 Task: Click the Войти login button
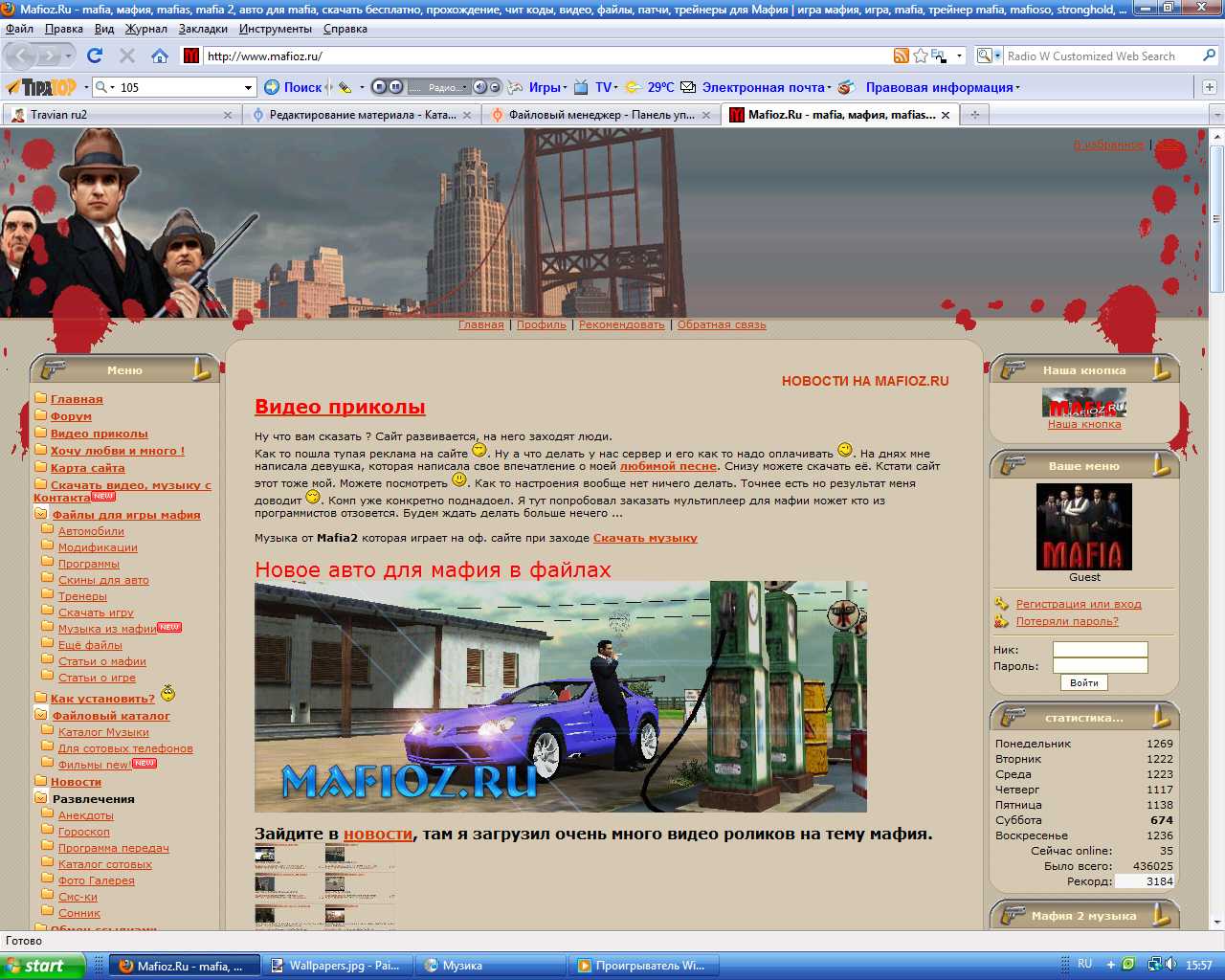pyautogui.click(x=1083, y=682)
